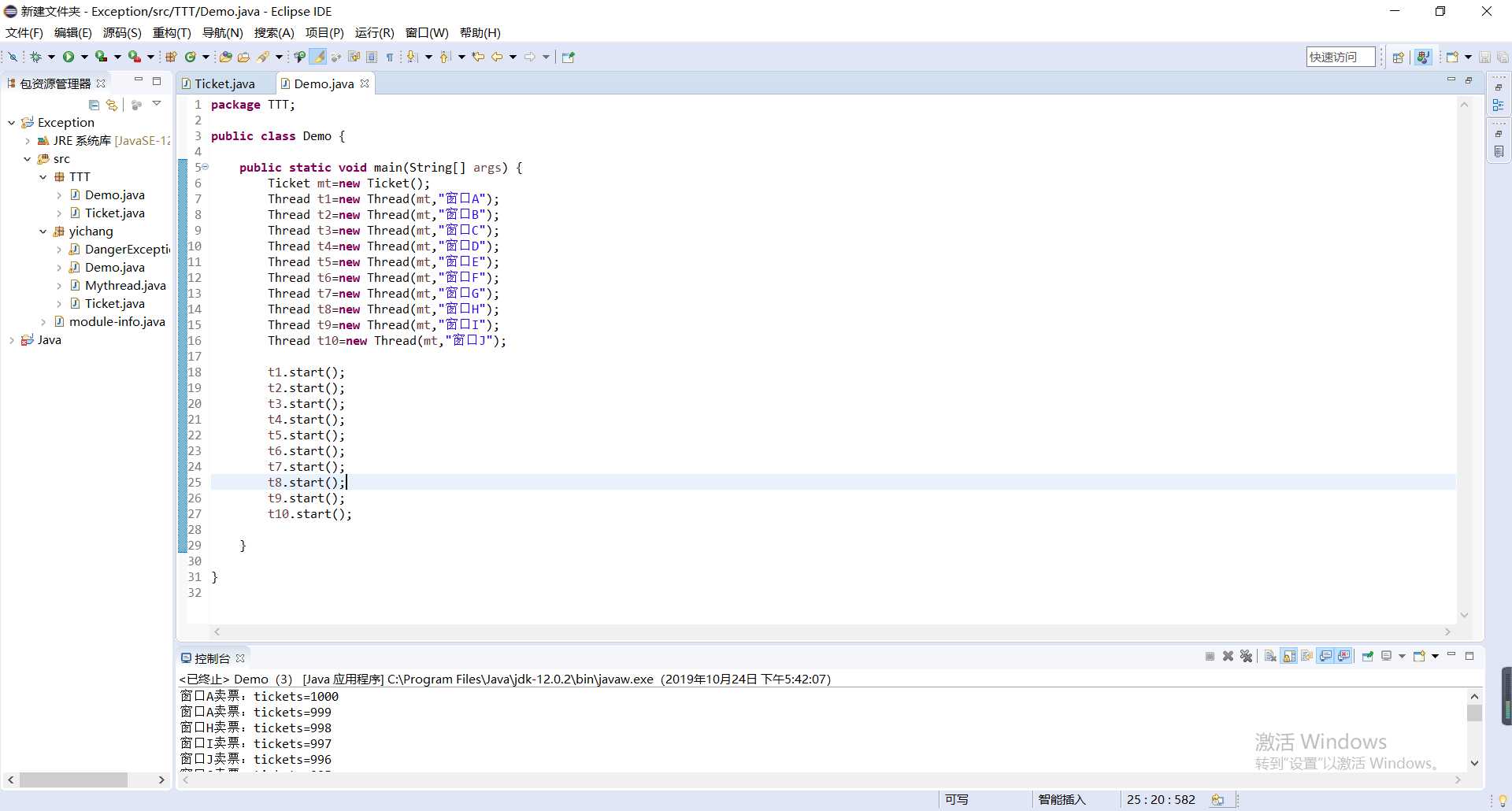1512x811 pixels.
Task: Toggle Mark Occurrences highlighter button
Action: point(318,57)
